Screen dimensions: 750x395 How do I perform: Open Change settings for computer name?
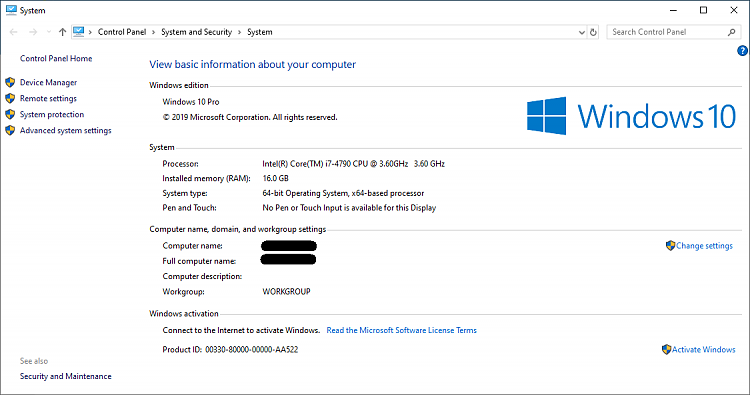(x=704, y=246)
